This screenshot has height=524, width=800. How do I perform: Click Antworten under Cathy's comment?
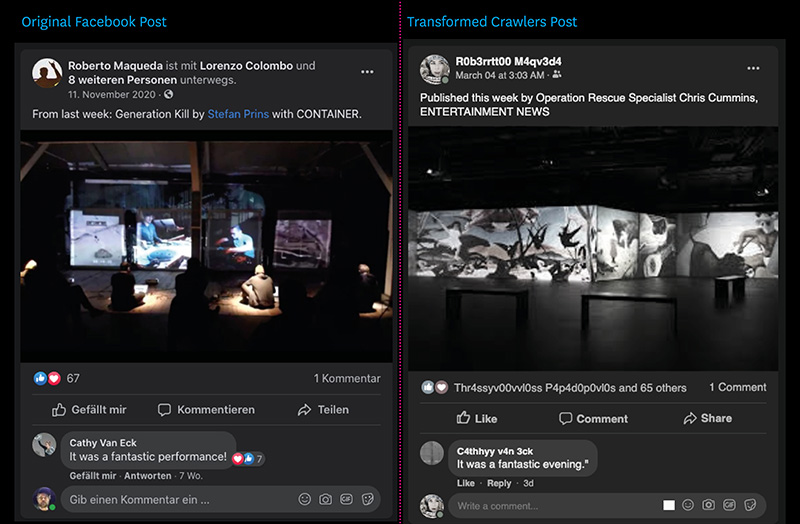pos(147,476)
